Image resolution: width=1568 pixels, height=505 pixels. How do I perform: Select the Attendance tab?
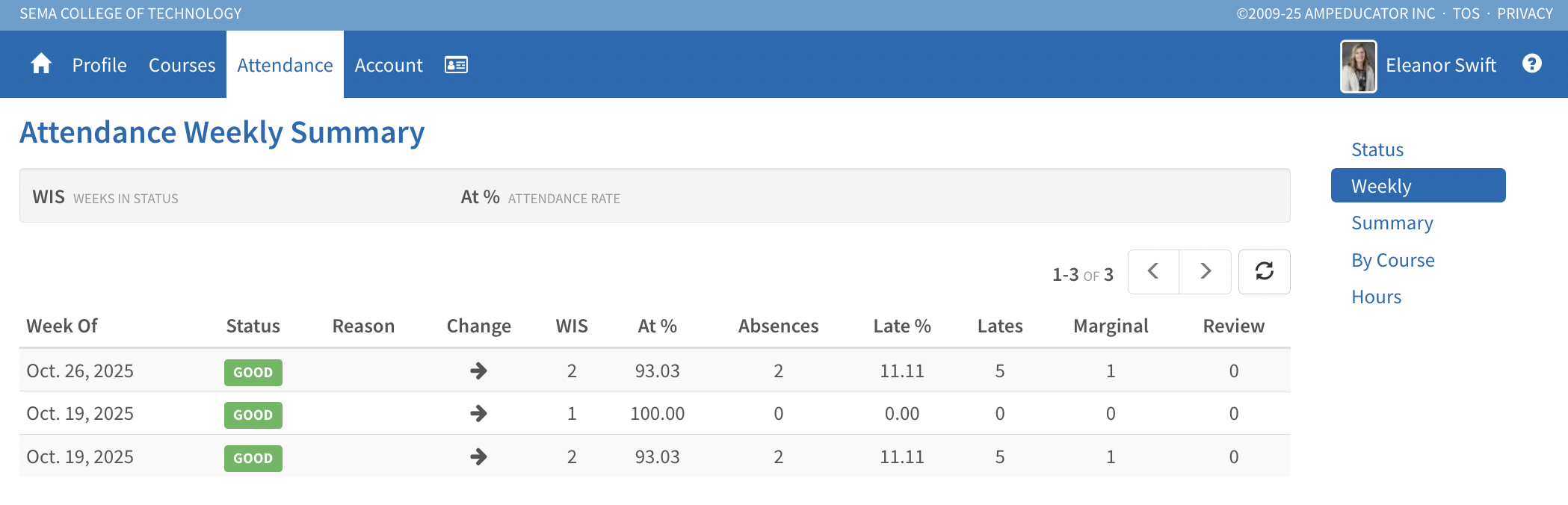point(285,65)
